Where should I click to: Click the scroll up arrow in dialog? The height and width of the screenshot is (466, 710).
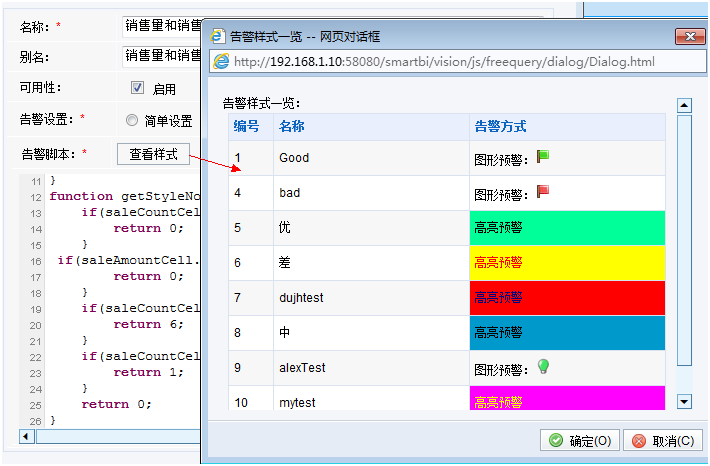coord(684,106)
